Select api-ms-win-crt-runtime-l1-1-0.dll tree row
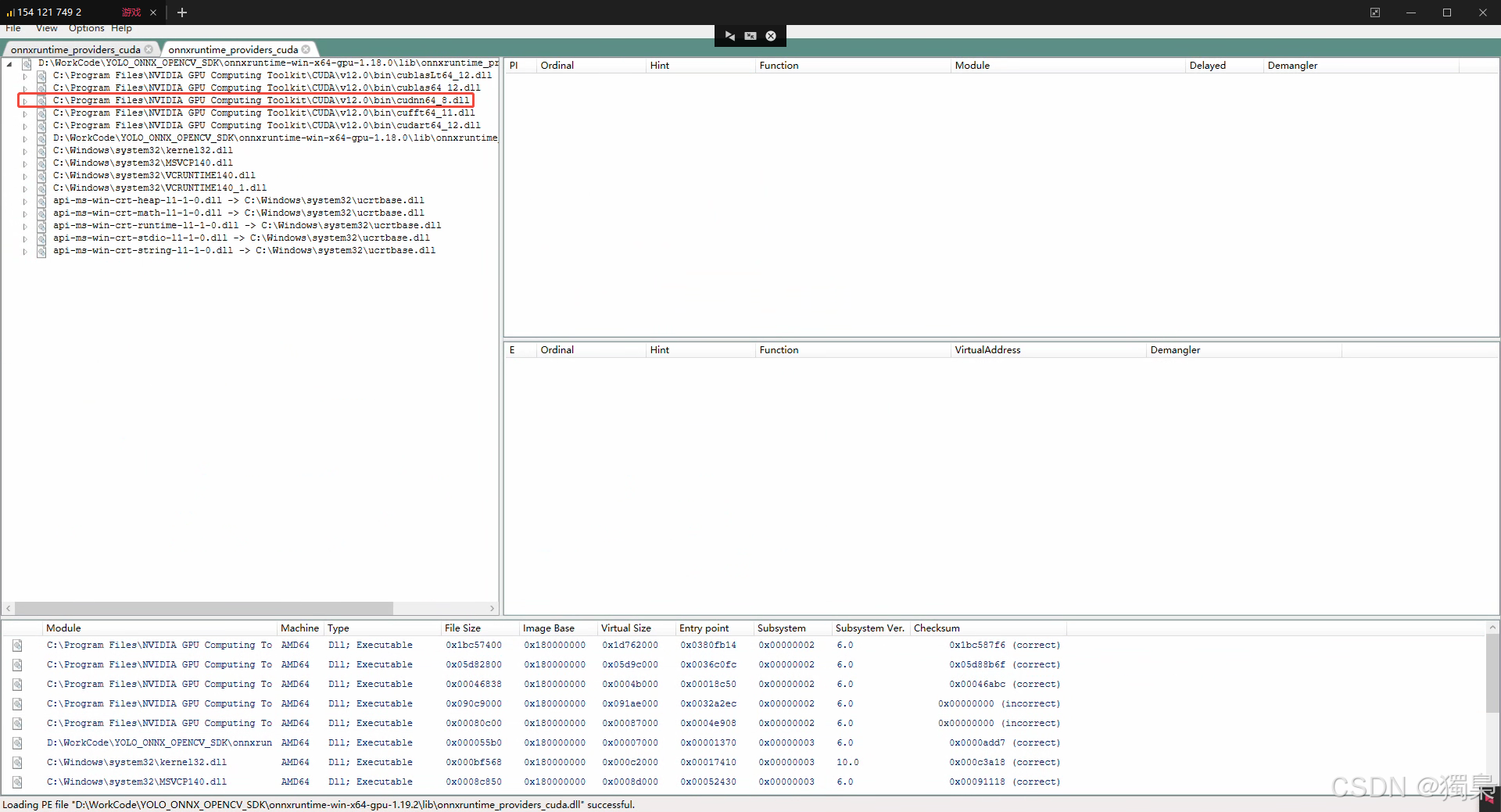 (247, 226)
